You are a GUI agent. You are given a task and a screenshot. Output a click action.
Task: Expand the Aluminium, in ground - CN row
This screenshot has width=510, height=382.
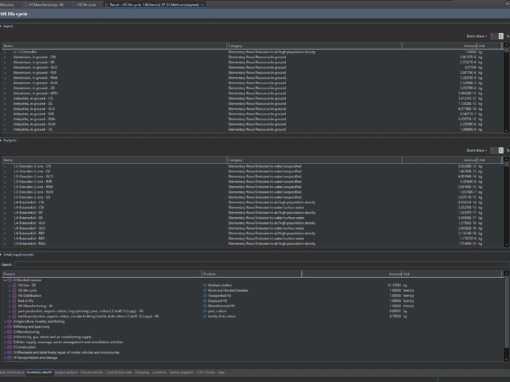[x=5, y=57]
